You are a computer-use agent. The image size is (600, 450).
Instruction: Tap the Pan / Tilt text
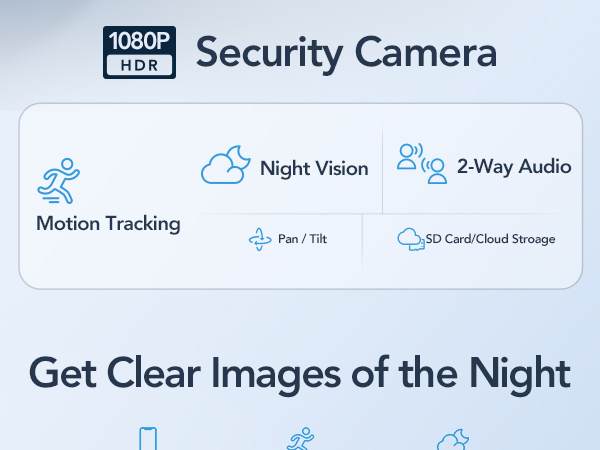coord(302,239)
